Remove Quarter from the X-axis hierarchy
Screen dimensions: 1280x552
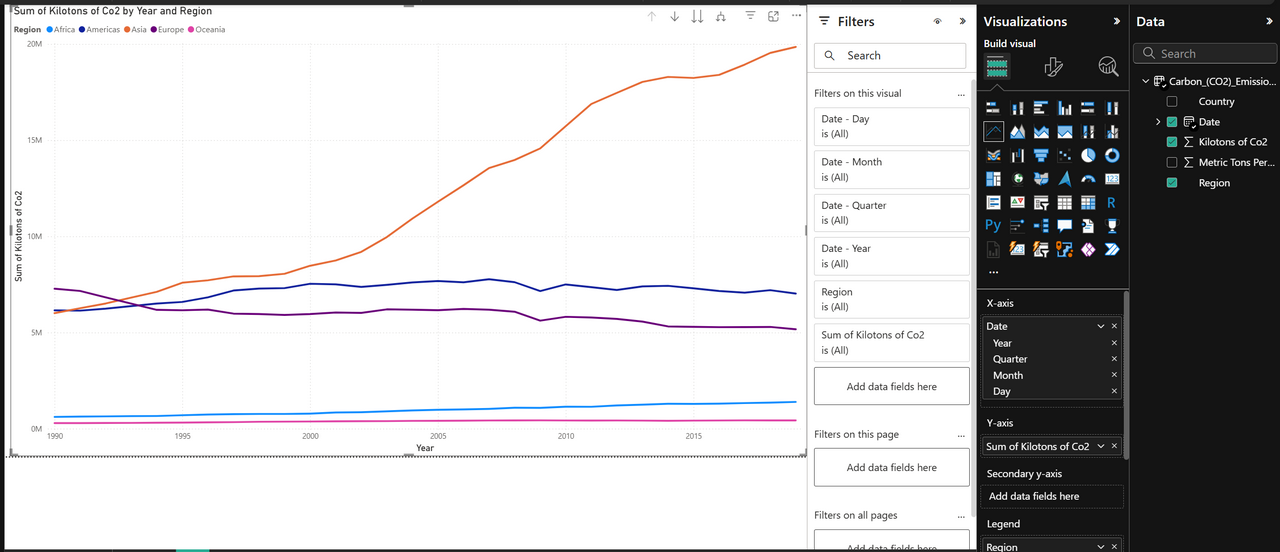click(x=1115, y=359)
